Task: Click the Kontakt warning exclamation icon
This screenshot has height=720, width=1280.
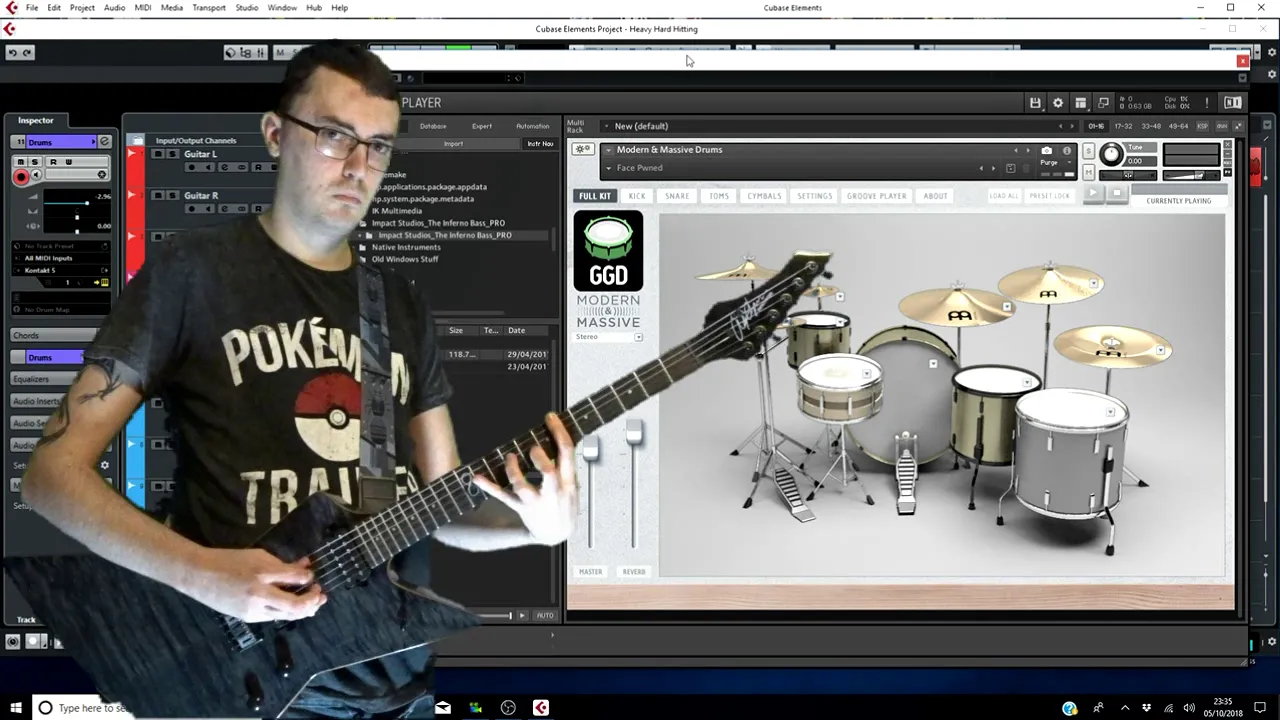Action: tap(1207, 103)
